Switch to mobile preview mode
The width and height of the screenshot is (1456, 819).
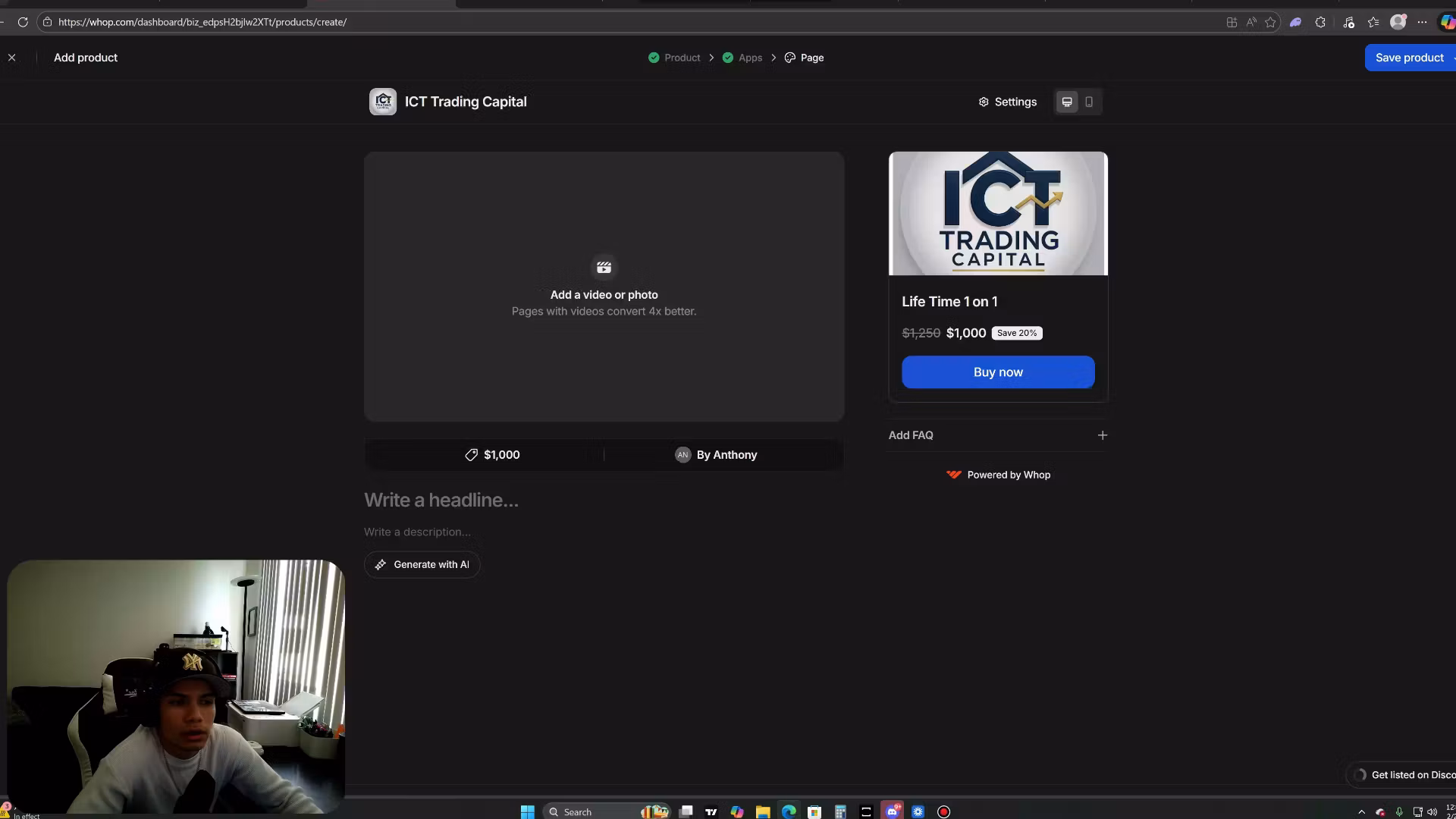(x=1089, y=102)
